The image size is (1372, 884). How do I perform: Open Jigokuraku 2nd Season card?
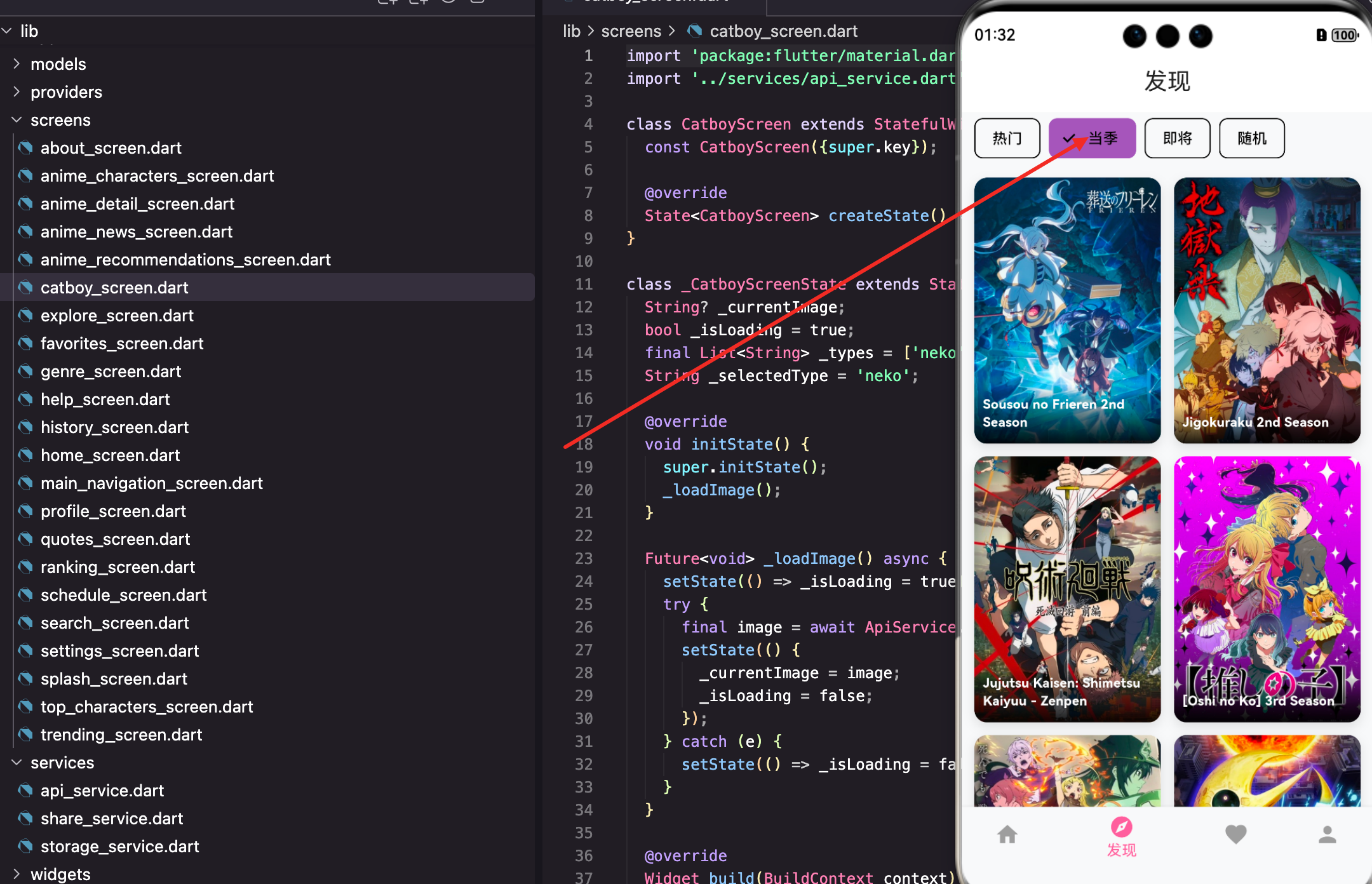(x=1267, y=311)
